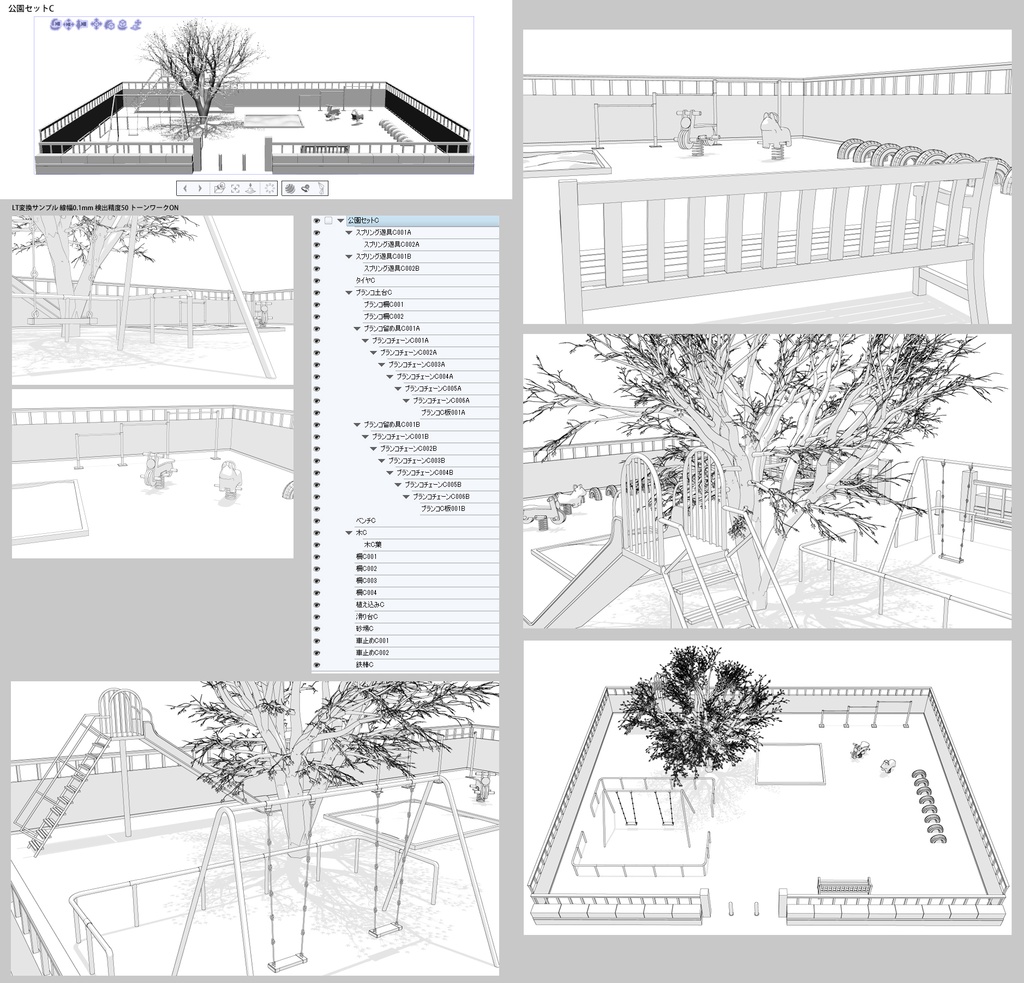Toggle visibility eye for ブランコ土台C
This screenshot has height=983, width=1024.
coord(317,293)
